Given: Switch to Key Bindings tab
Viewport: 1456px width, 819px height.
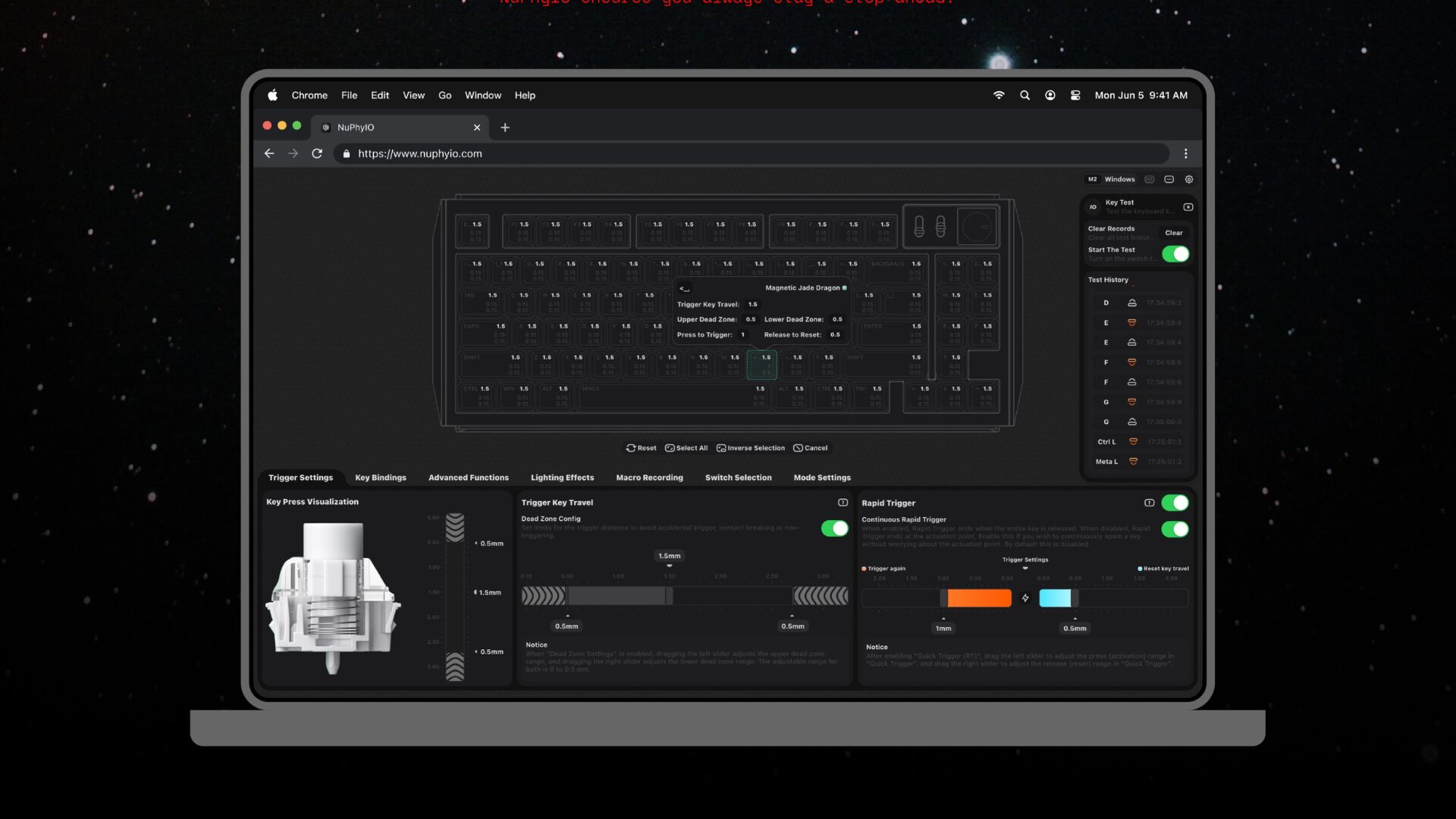Looking at the screenshot, I should (x=381, y=478).
